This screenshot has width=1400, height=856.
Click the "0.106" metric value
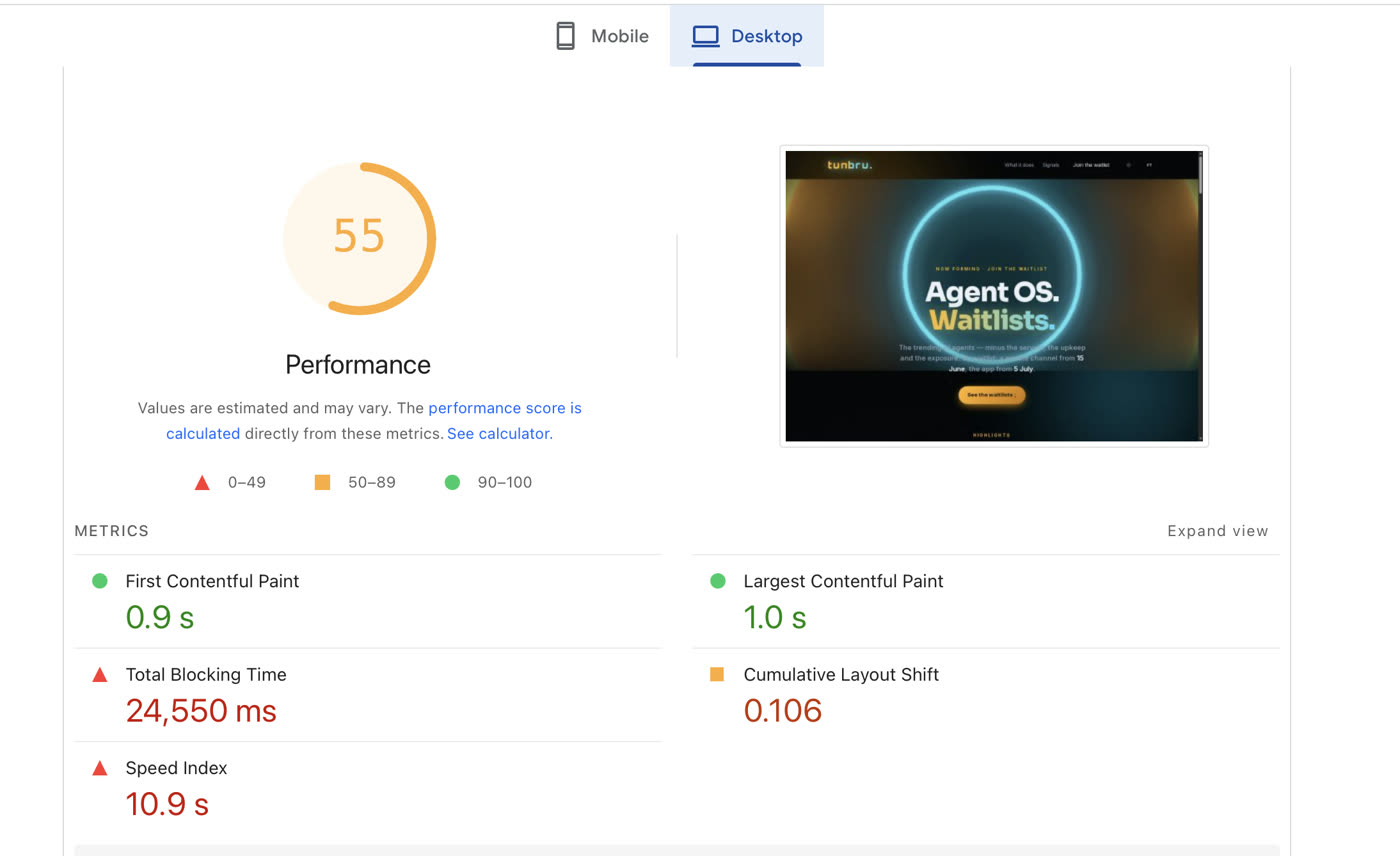point(783,711)
